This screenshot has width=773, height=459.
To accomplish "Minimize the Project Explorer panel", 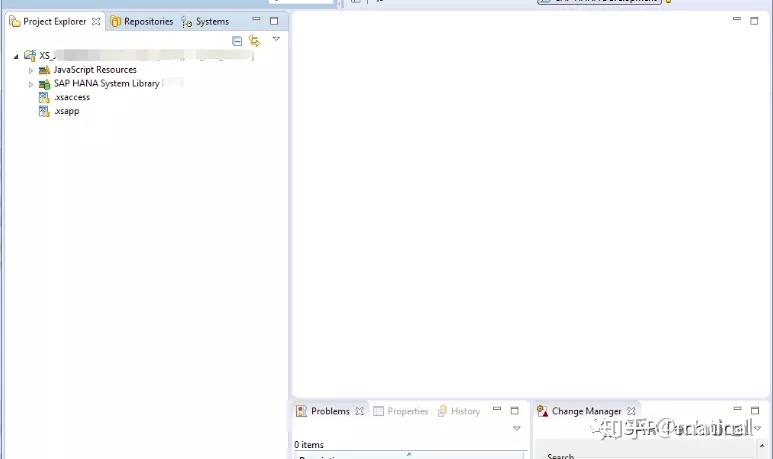I will [256, 19].
